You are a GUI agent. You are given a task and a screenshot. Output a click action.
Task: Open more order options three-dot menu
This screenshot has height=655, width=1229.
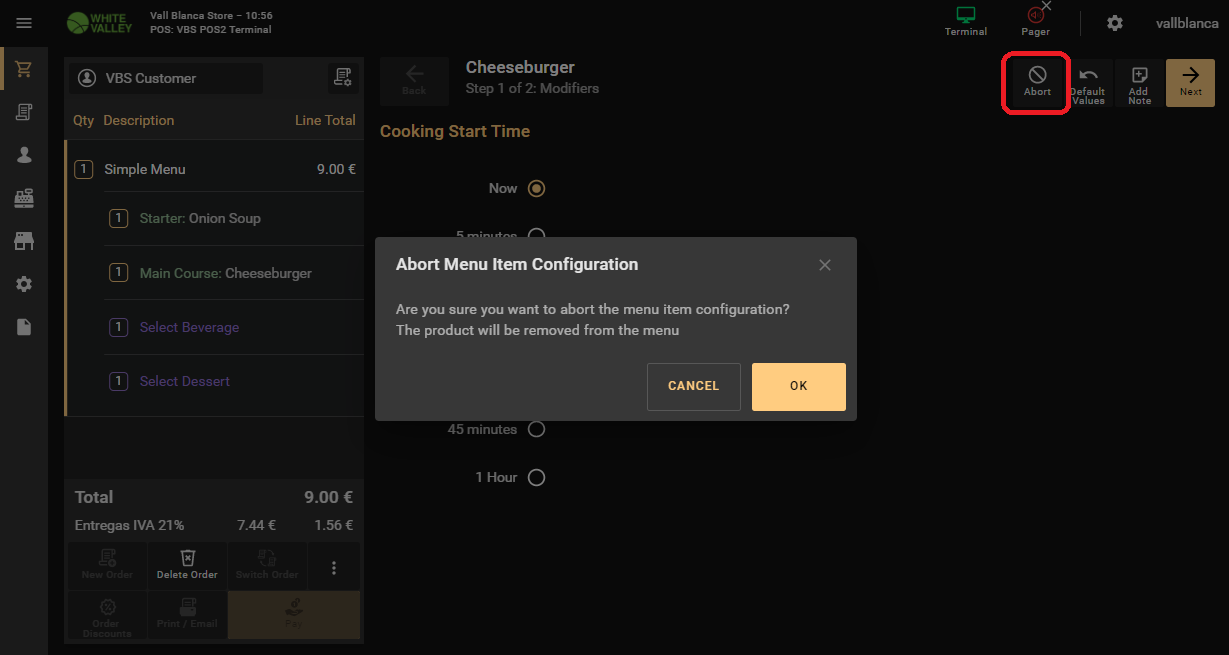tap(334, 568)
